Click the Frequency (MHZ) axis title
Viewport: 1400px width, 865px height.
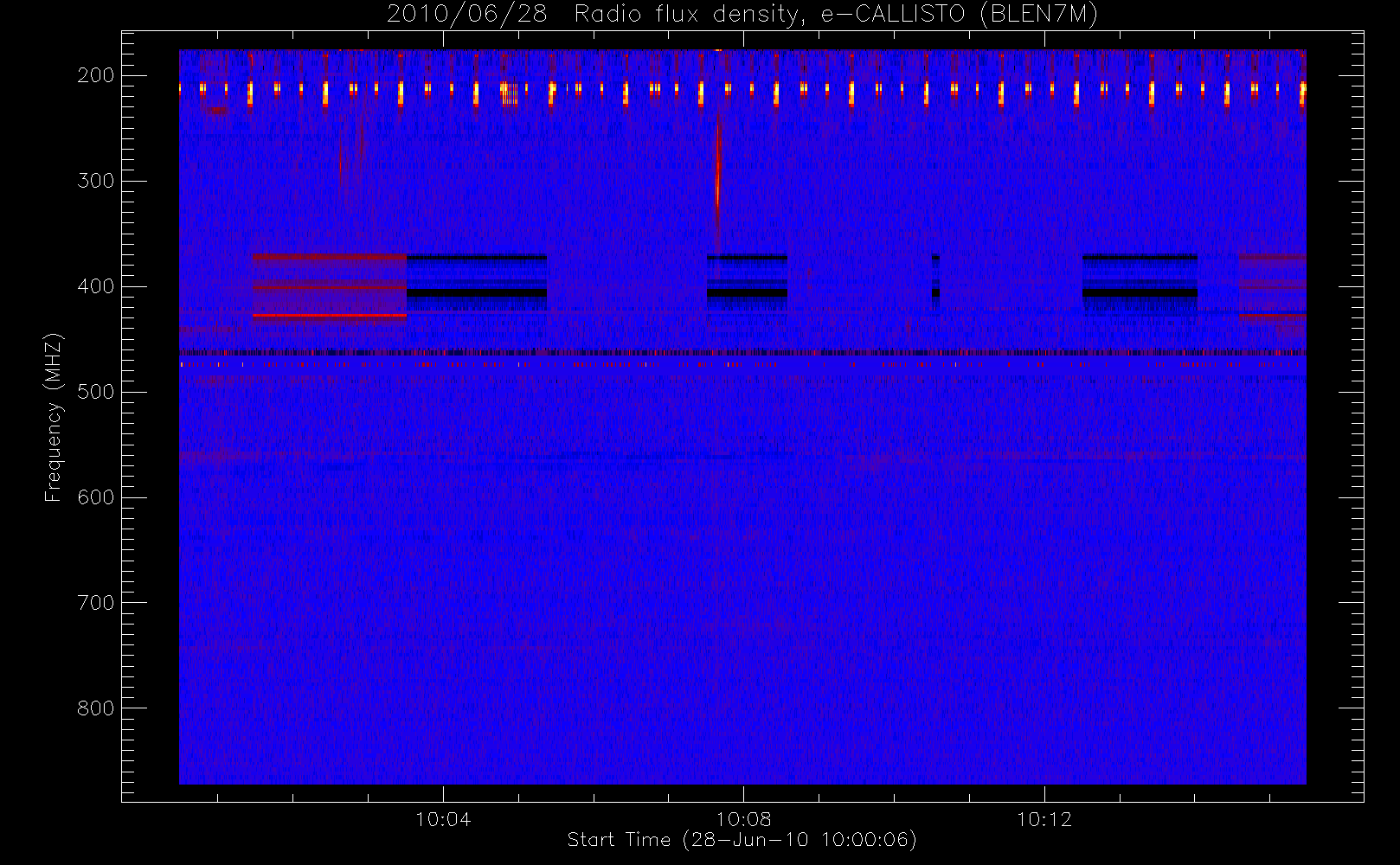[54, 417]
